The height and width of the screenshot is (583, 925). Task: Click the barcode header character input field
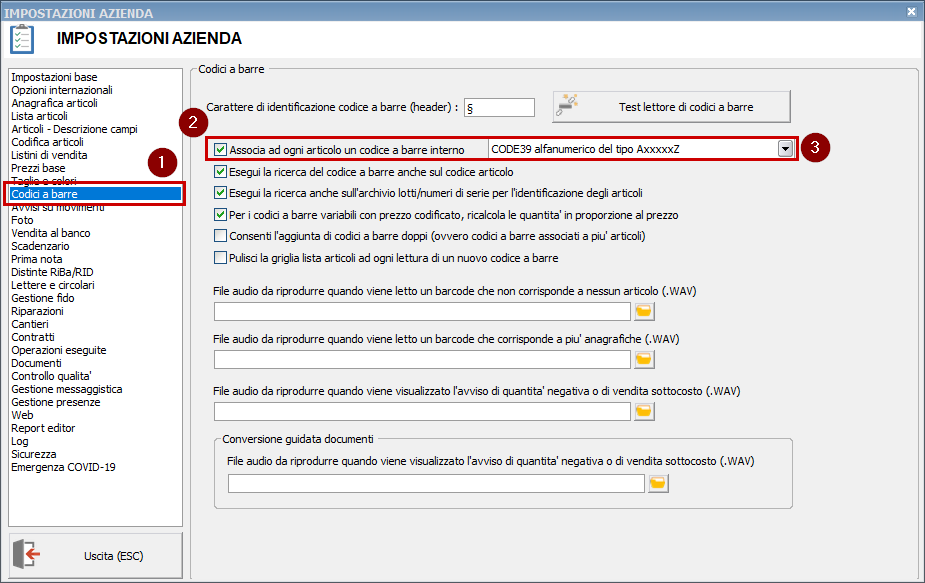499,107
